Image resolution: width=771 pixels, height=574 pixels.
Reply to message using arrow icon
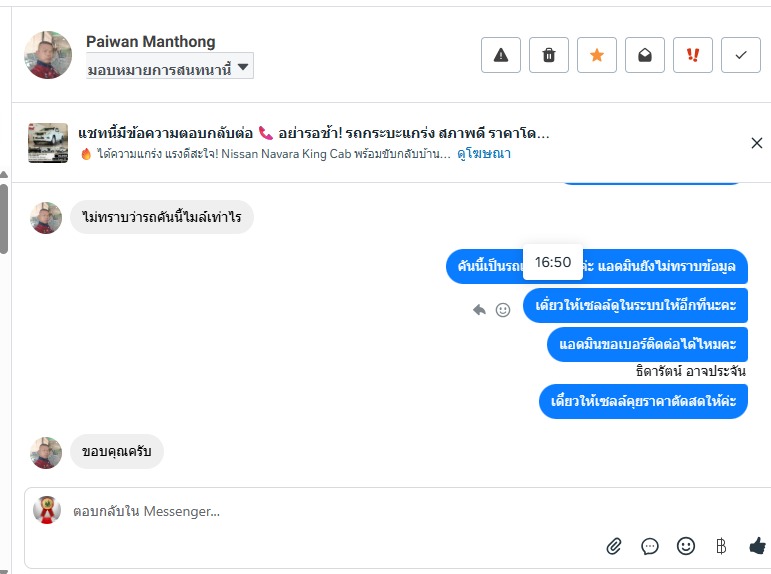tap(480, 310)
